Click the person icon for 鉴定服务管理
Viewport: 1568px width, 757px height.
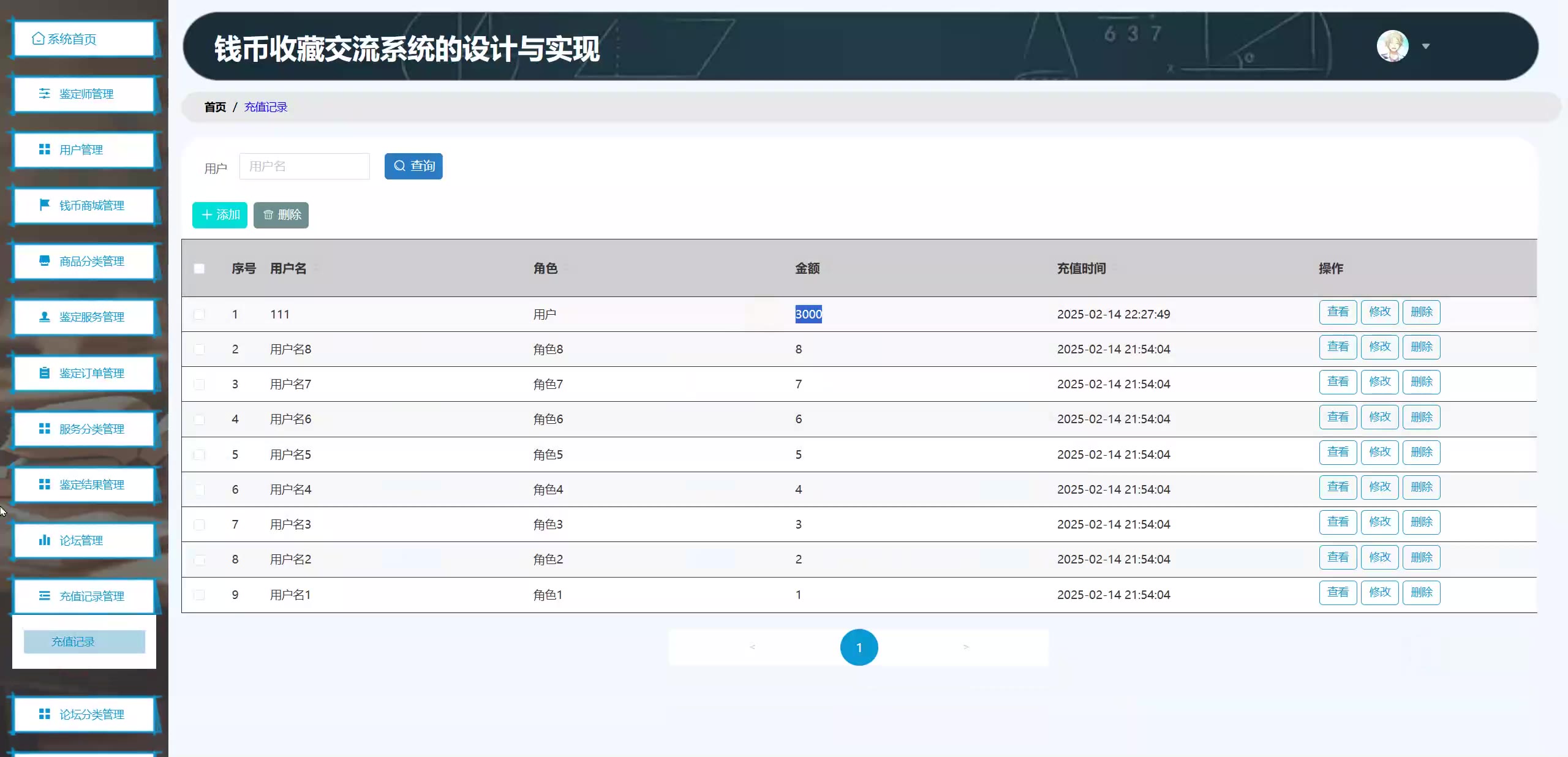[45, 317]
